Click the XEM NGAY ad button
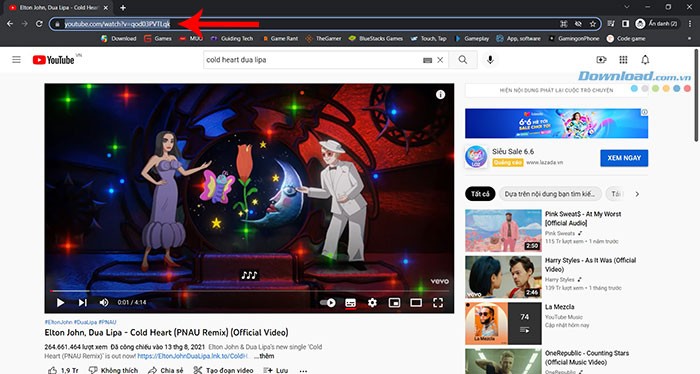Viewport: 700px width, 374px height. 624,158
